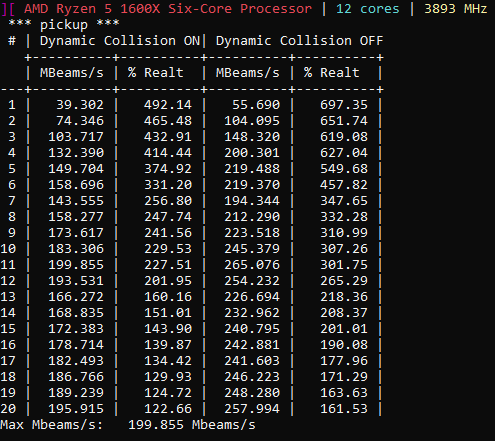Click value 158.277 in row 8
This screenshot has width=495, height=441.
[x=76, y=217]
